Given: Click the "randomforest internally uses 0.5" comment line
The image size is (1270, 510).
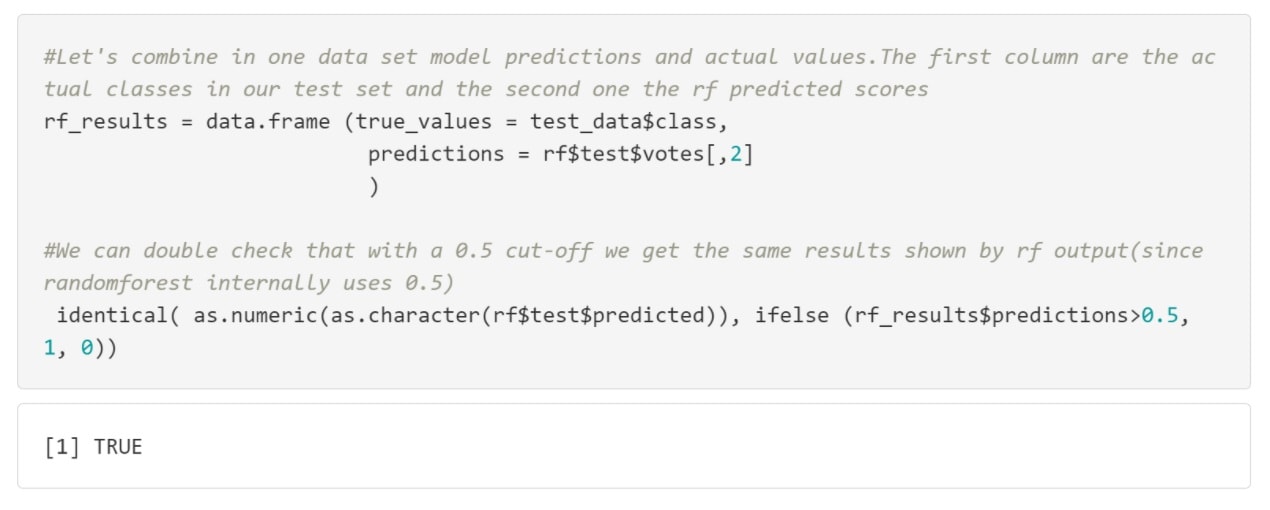Looking at the screenshot, I should pos(248,283).
